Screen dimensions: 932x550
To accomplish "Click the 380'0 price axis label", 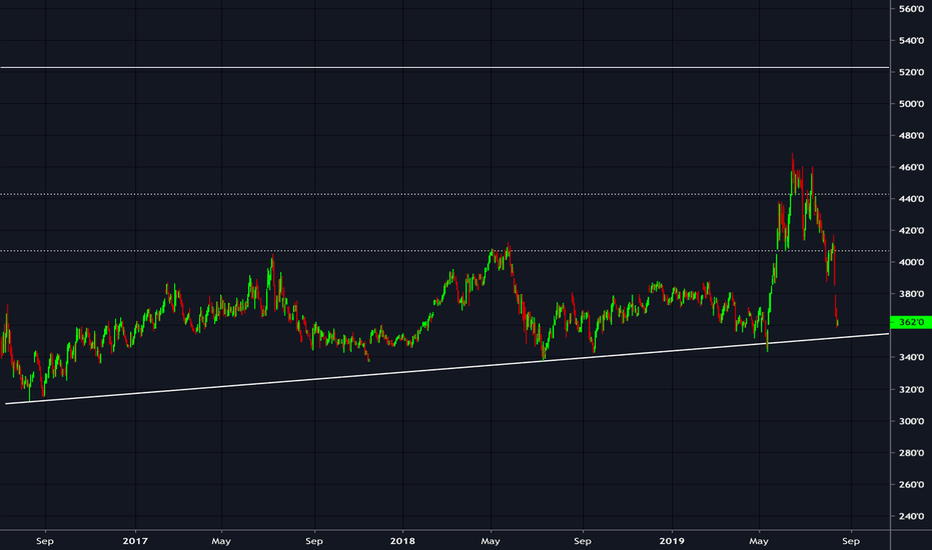I will (912, 294).
